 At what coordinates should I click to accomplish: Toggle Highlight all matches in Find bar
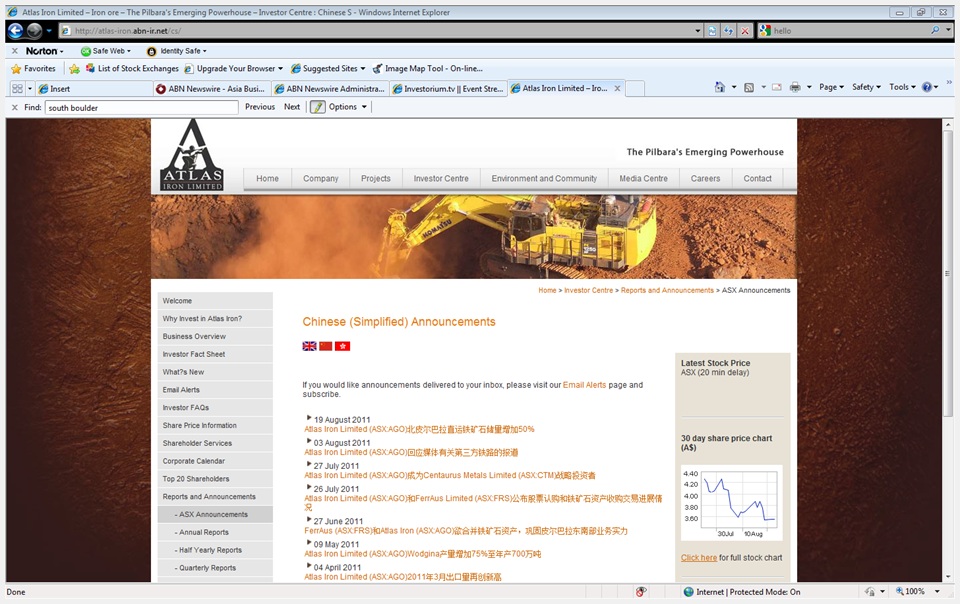[x=315, y=107]
